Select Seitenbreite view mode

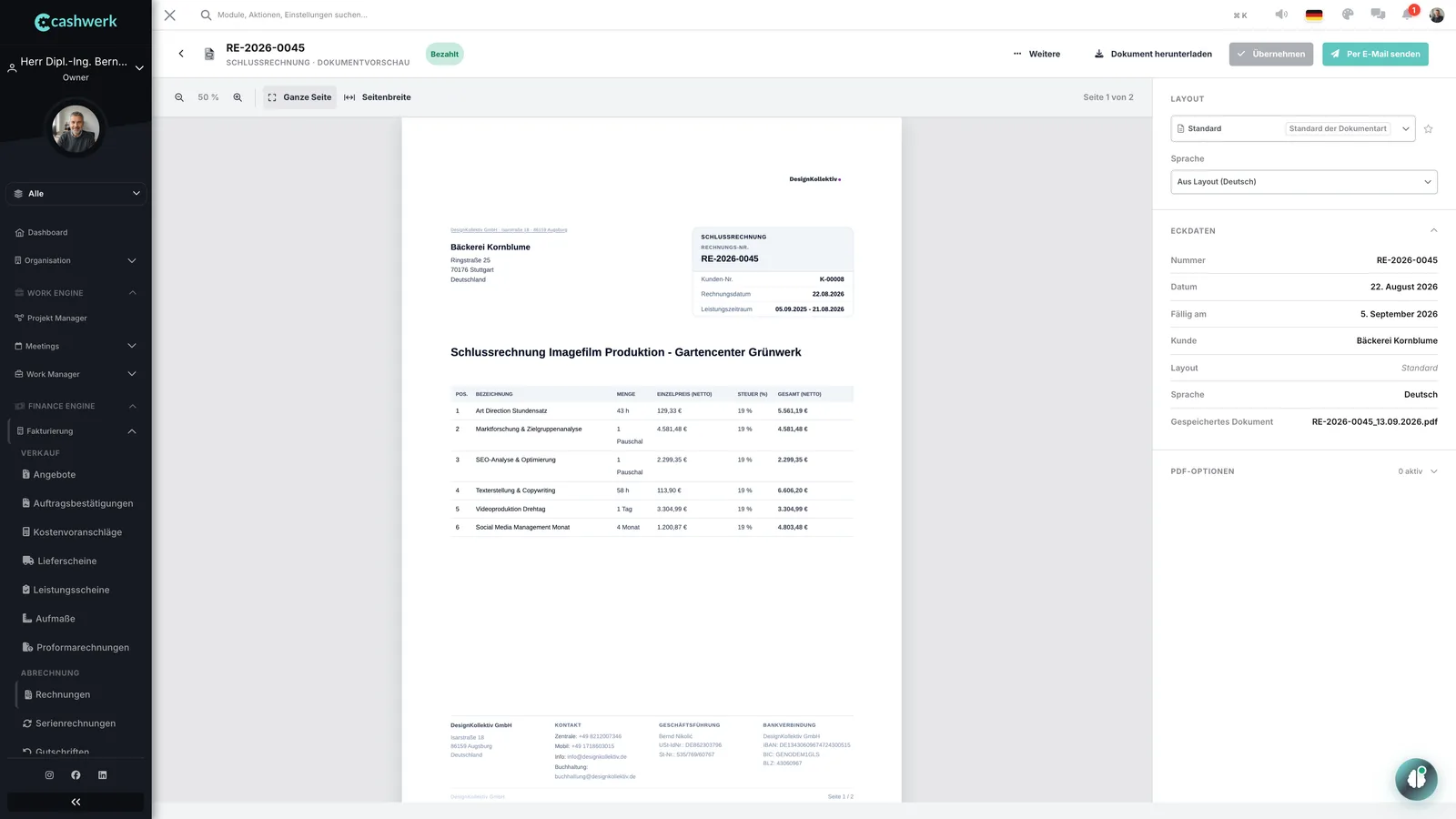pyautogui.click(x=378, y=97)
